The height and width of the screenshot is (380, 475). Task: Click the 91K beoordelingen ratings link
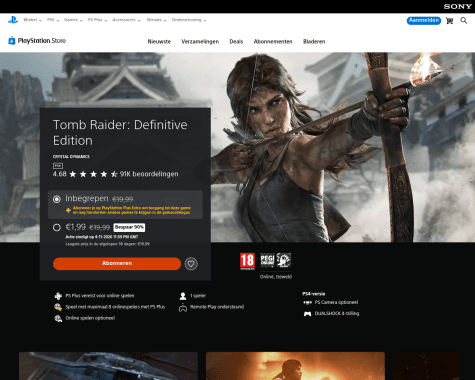149,174
